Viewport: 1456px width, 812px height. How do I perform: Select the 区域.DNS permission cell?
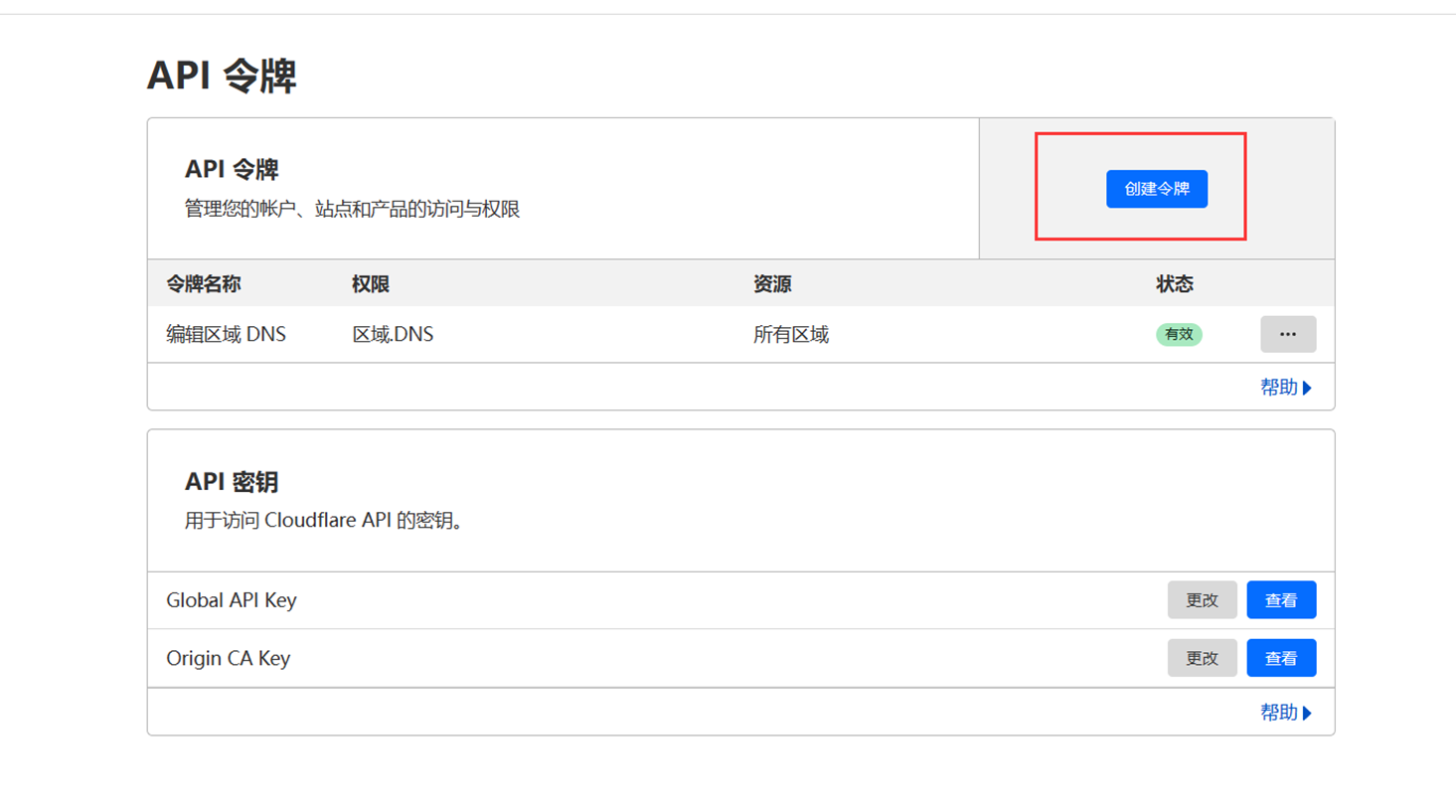(x=393, y=335)
